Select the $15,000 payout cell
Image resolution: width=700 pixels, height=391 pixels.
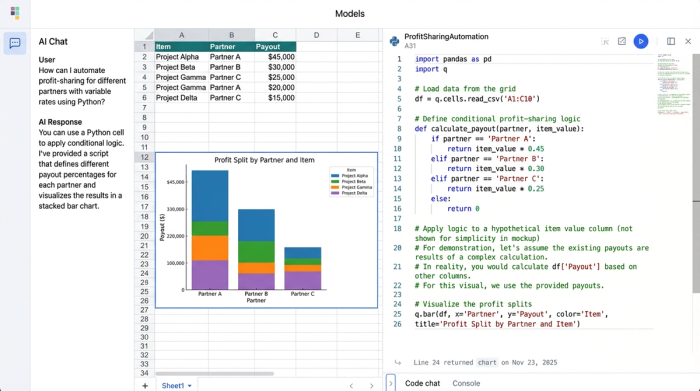coord(275,98)
